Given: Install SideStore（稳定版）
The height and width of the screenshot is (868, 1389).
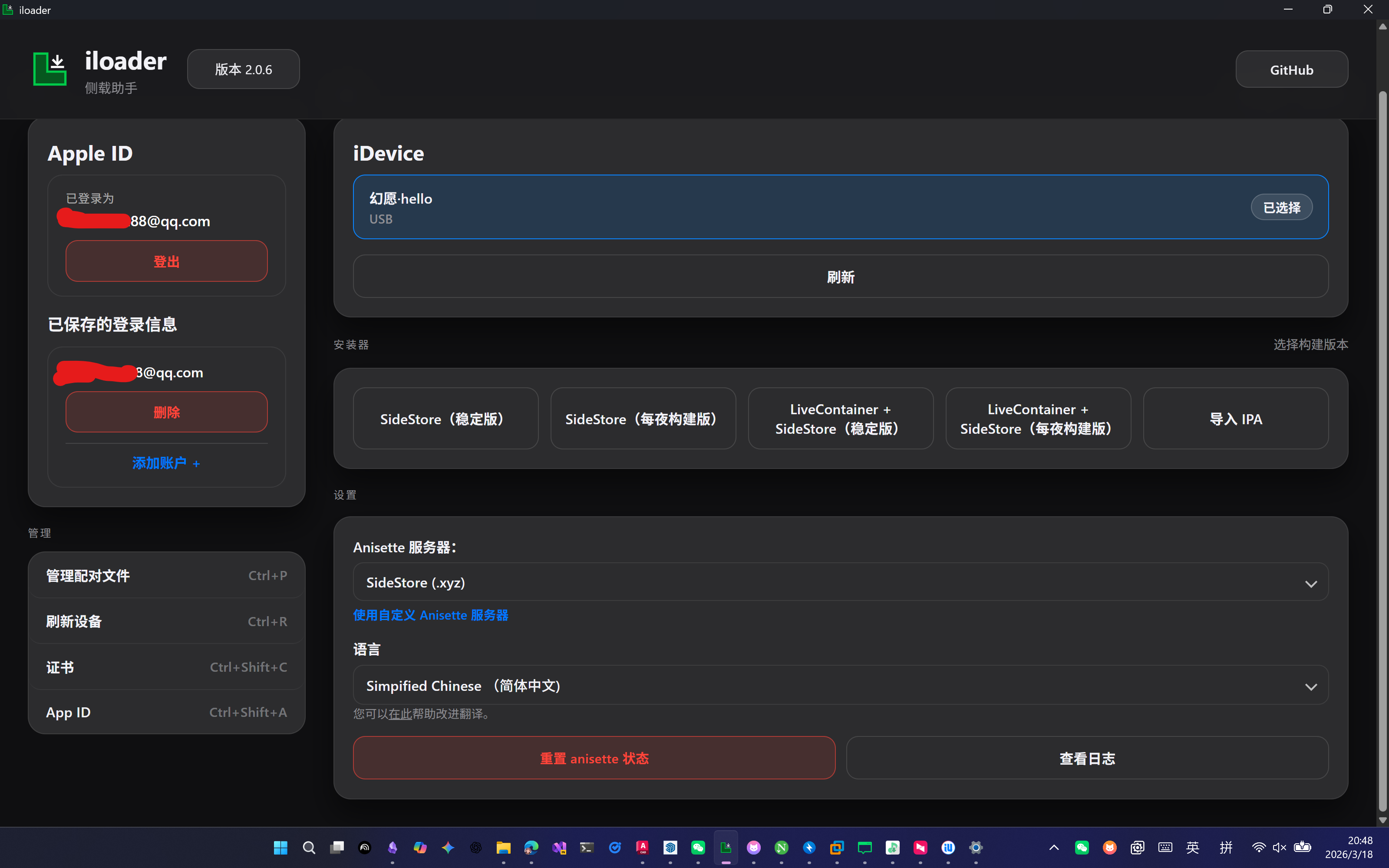Looking at the screenshot, I should coord(445,419).
